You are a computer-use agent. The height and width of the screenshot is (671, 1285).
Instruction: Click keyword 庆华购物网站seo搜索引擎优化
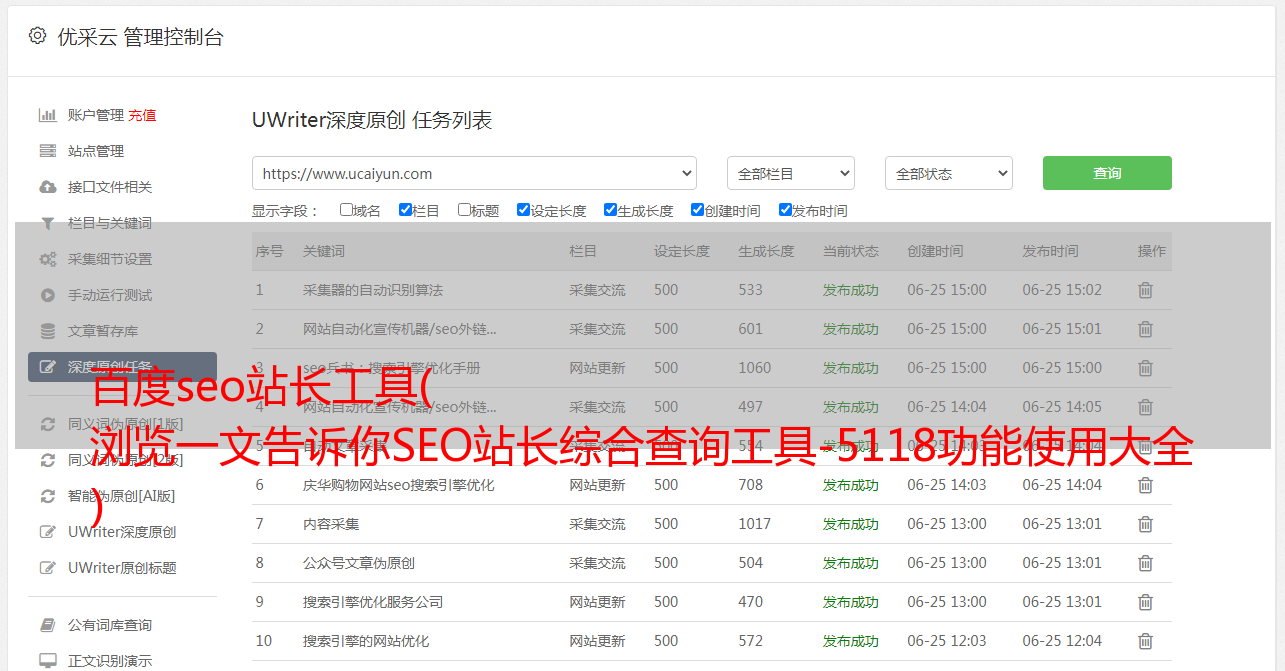tap(399, 485)
